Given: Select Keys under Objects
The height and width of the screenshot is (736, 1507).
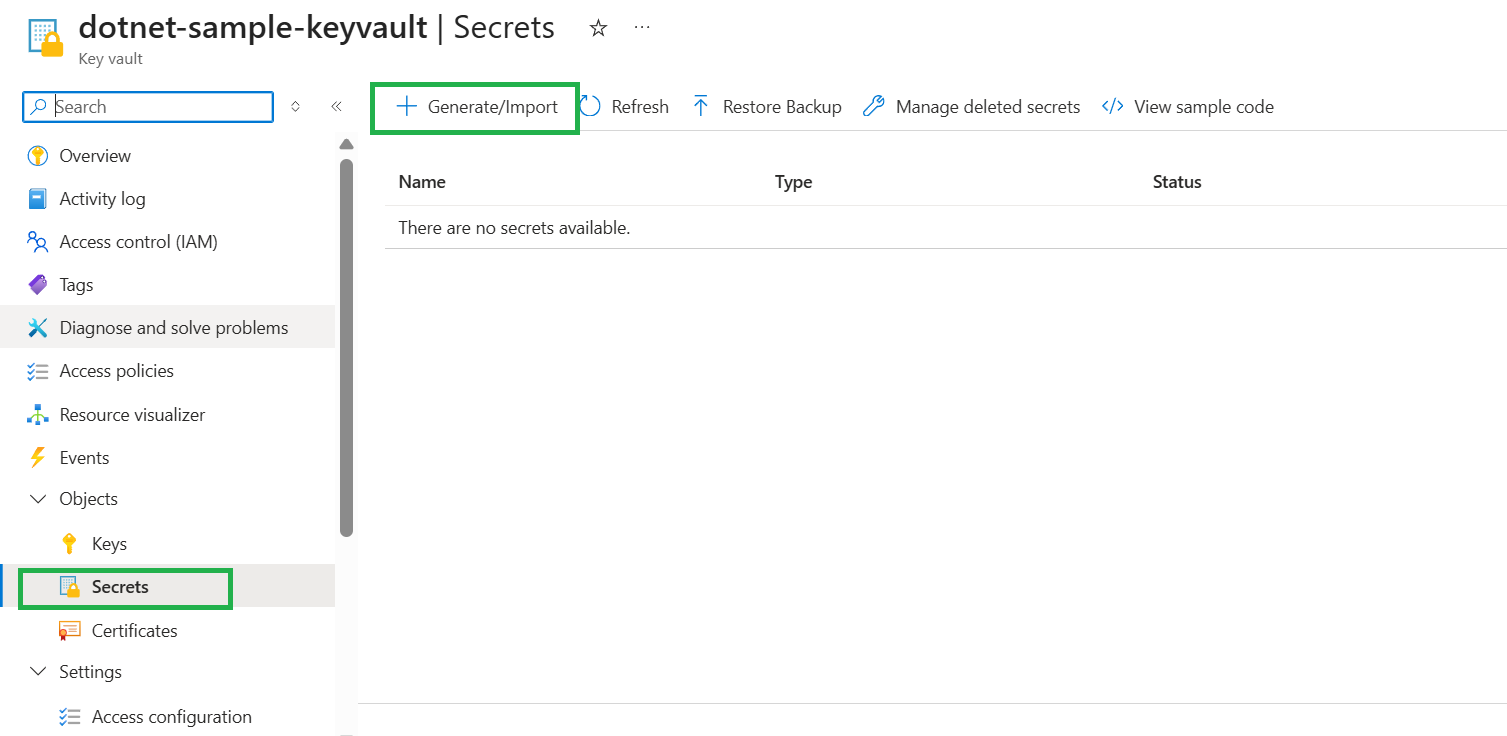Looking at the screenshot, I should coord(109,544).
